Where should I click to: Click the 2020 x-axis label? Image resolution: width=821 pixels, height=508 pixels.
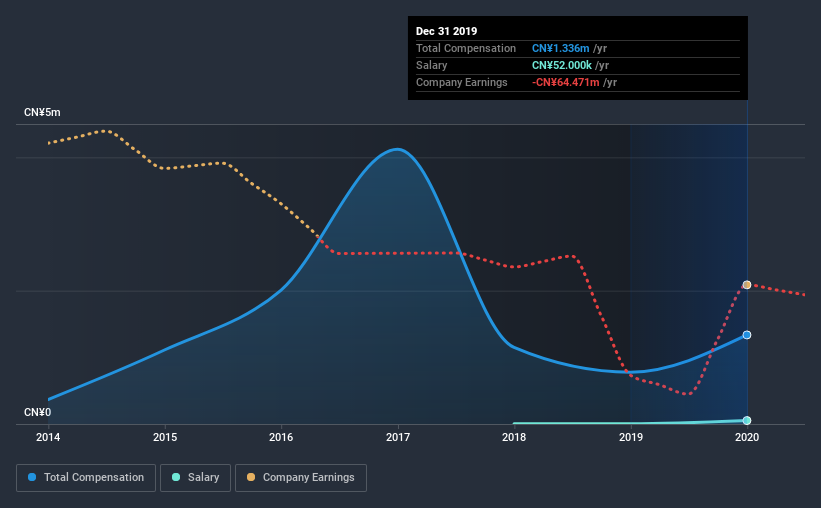747,437
